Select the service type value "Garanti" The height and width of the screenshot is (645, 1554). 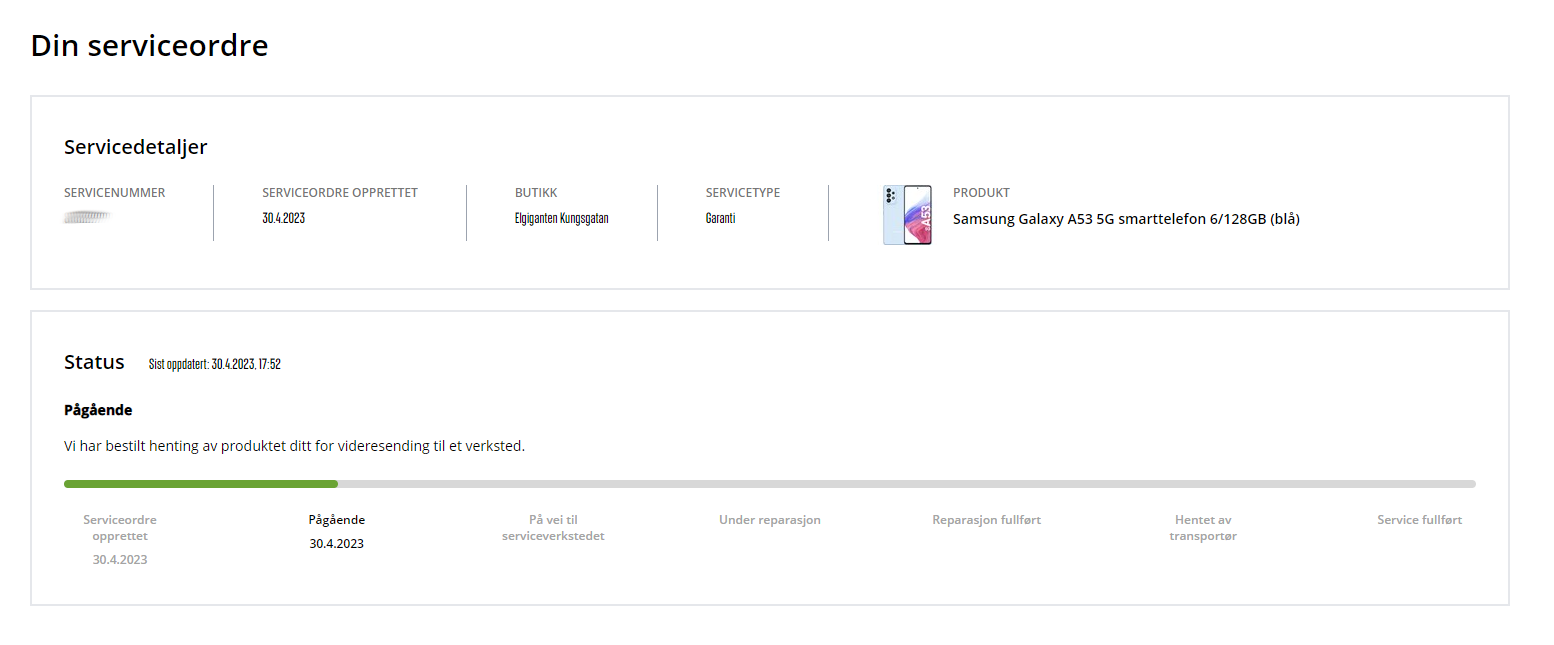[x=721, y=218]
